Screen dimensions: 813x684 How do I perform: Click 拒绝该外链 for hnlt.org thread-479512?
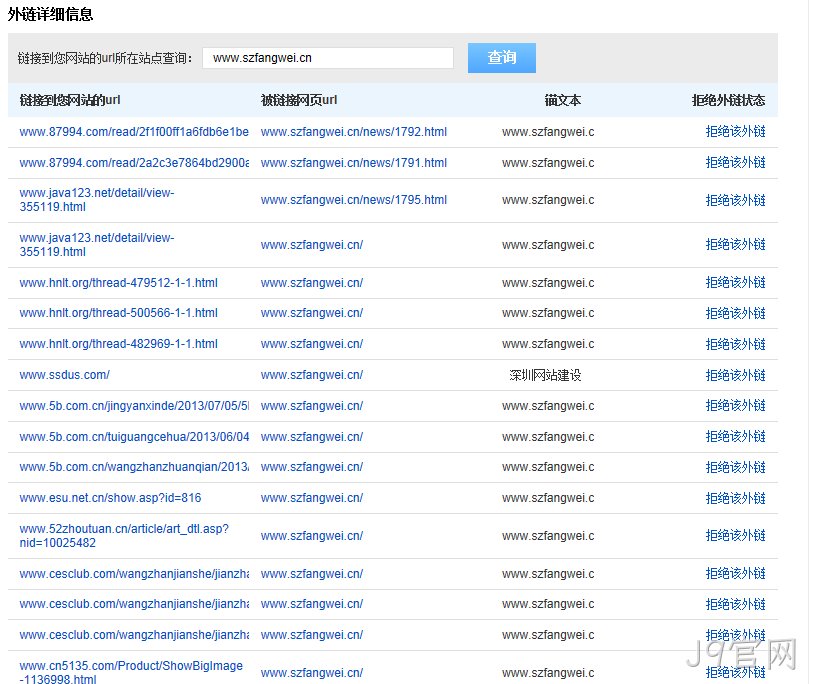pyautogui.click(x=735, y=283)
